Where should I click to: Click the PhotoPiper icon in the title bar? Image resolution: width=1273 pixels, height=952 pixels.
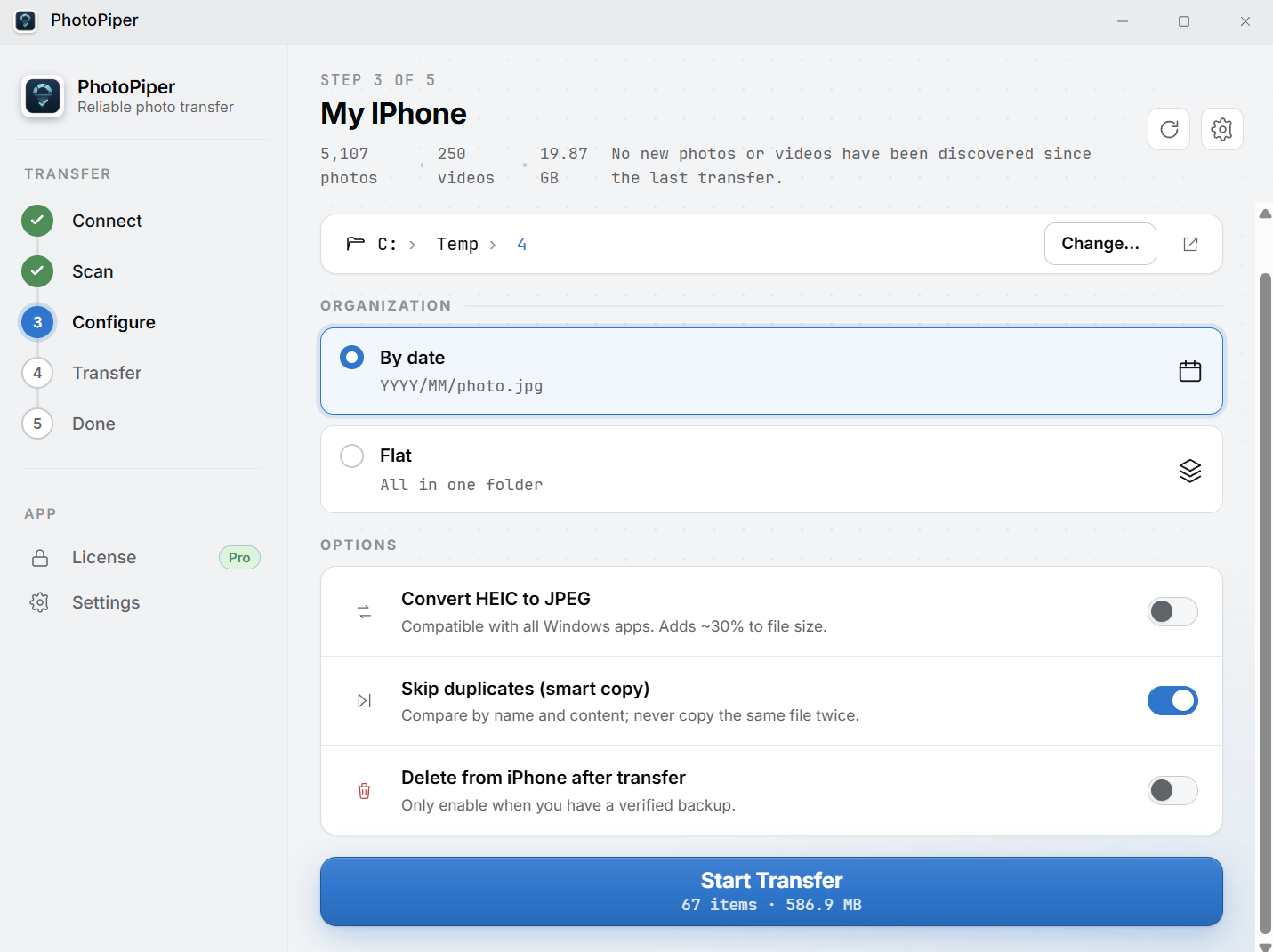pos(26,20)
